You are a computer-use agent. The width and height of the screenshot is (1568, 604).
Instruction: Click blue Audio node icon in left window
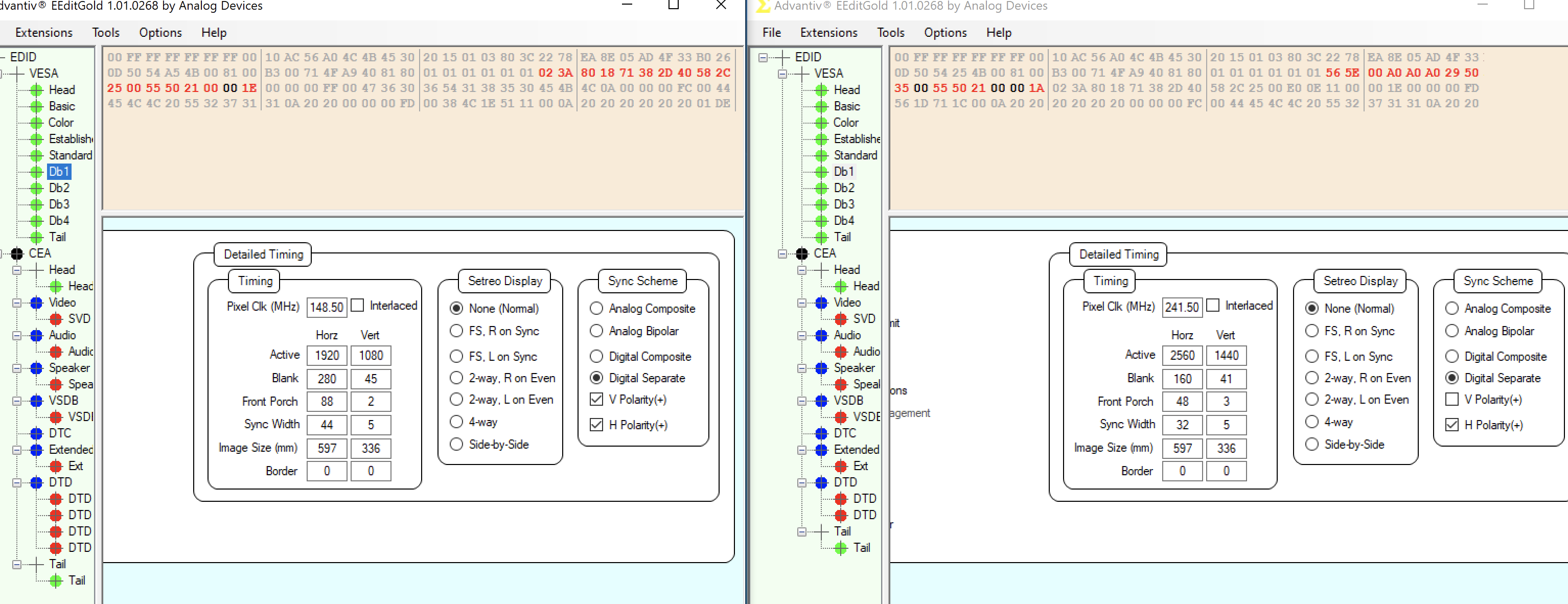[36, 336]
